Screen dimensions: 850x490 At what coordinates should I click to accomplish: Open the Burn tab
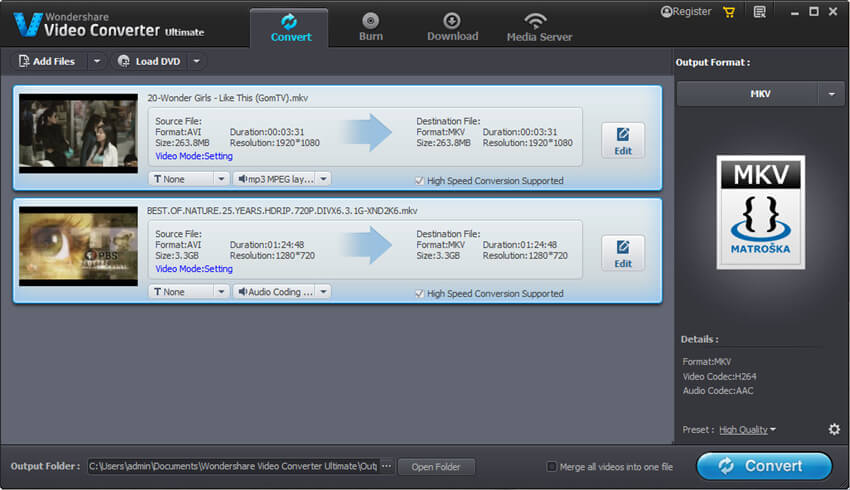point(371,28)
